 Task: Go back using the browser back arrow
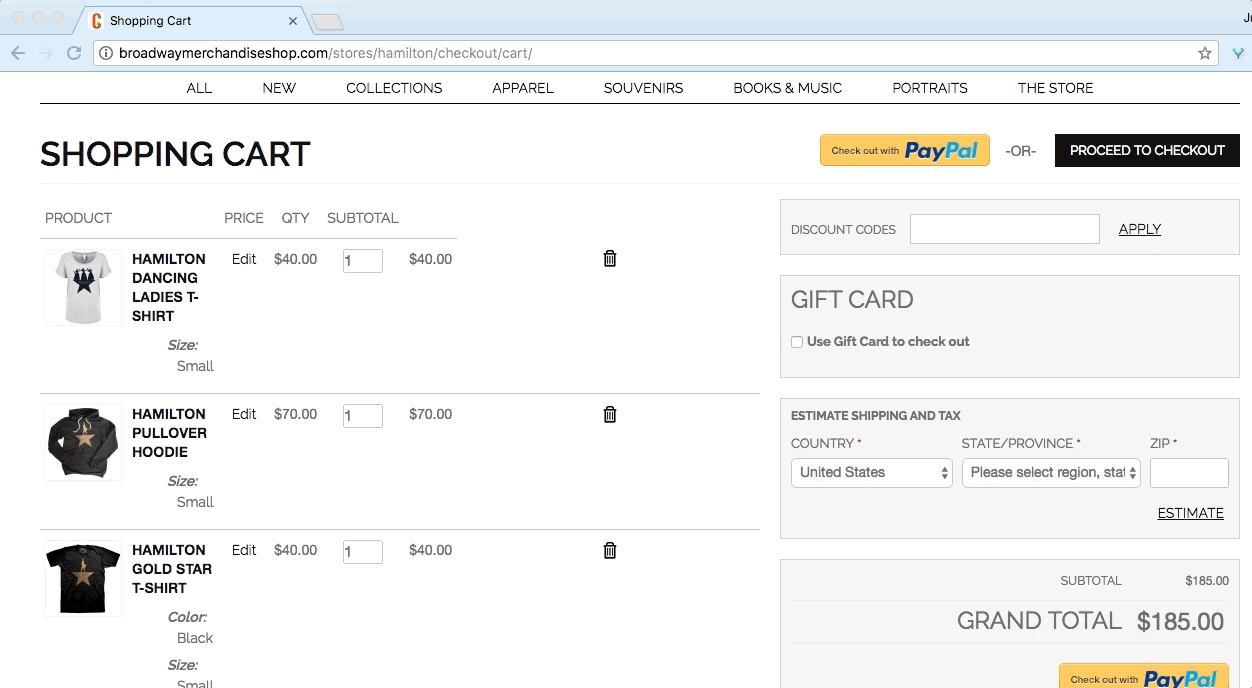point(18,53)
